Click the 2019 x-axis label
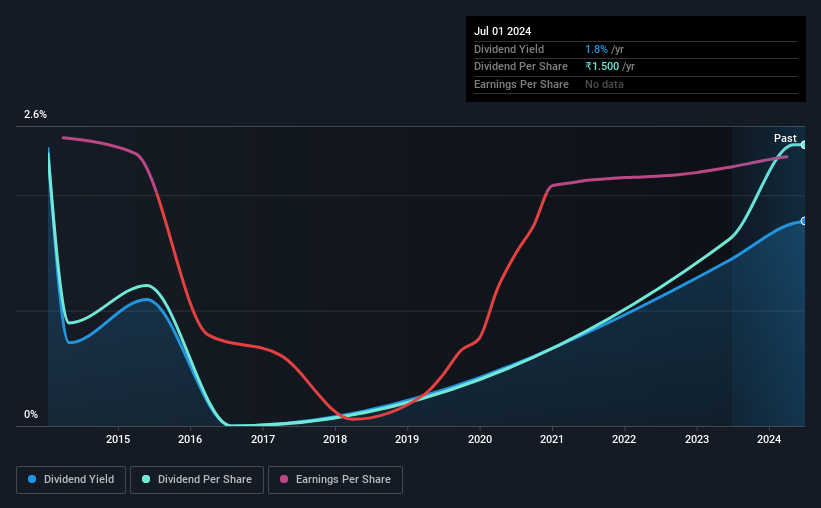 coord(407,439)
